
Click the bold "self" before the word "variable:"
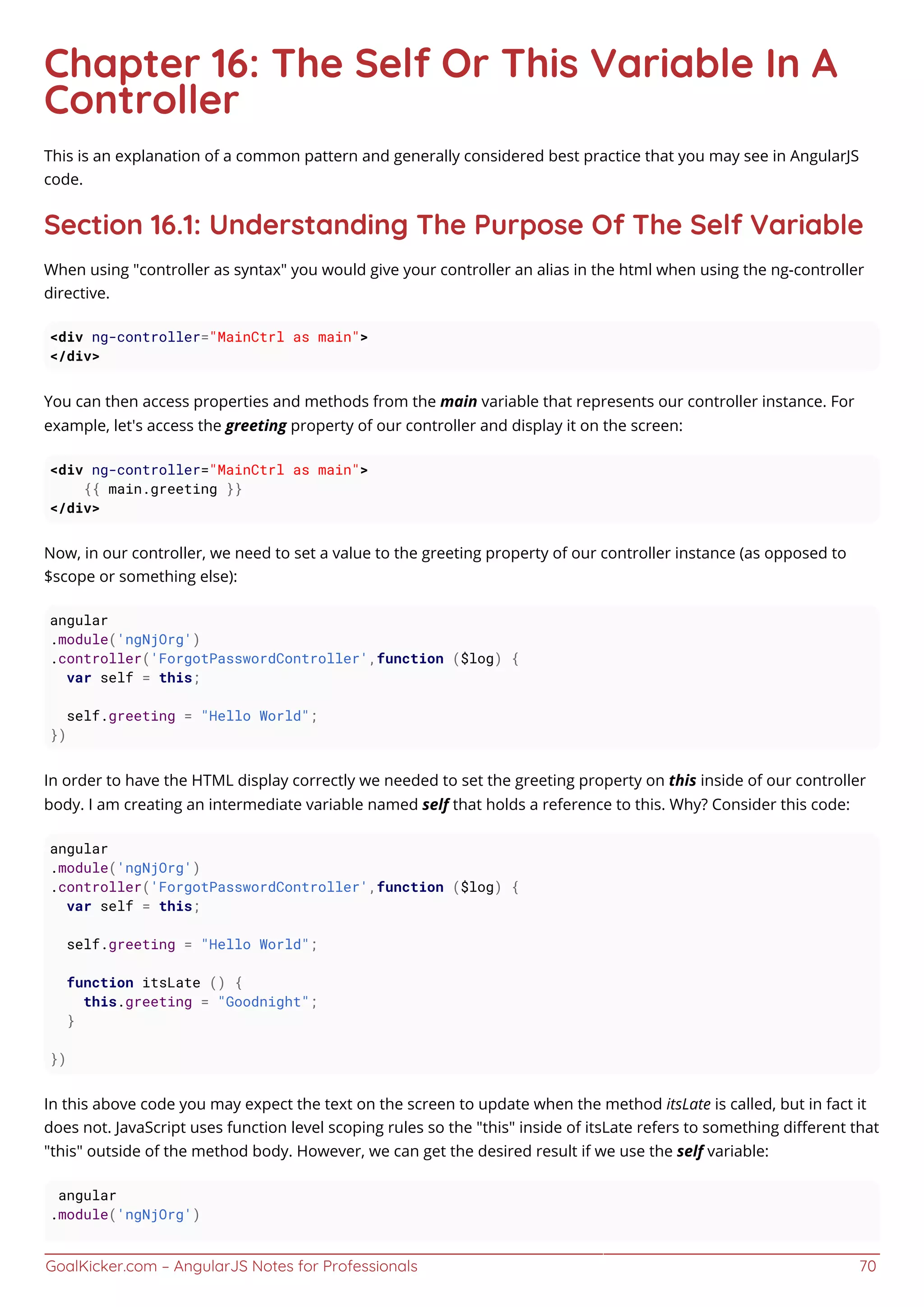point(689,1151)
